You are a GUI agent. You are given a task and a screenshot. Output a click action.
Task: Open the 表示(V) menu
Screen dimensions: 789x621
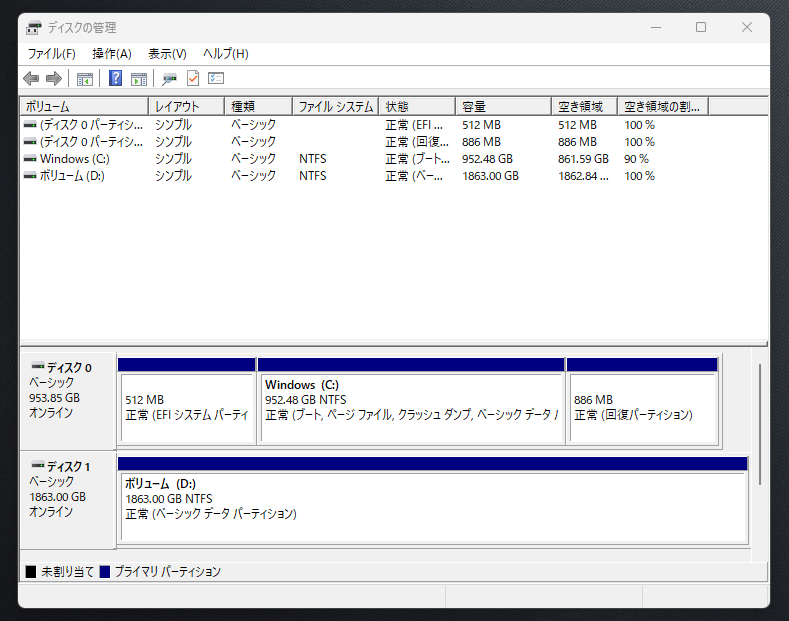click(167, 54)
